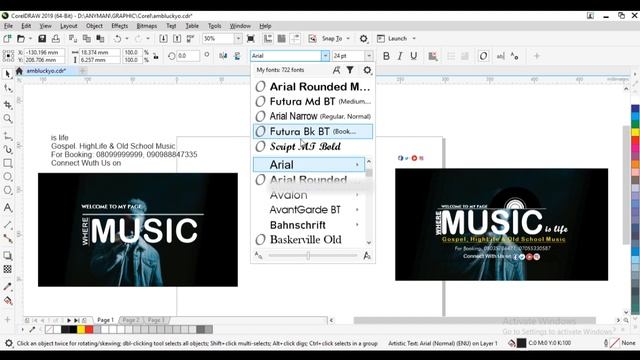Open the font size dropdown
Screen dimensions: 640x360
pos(369,56)
